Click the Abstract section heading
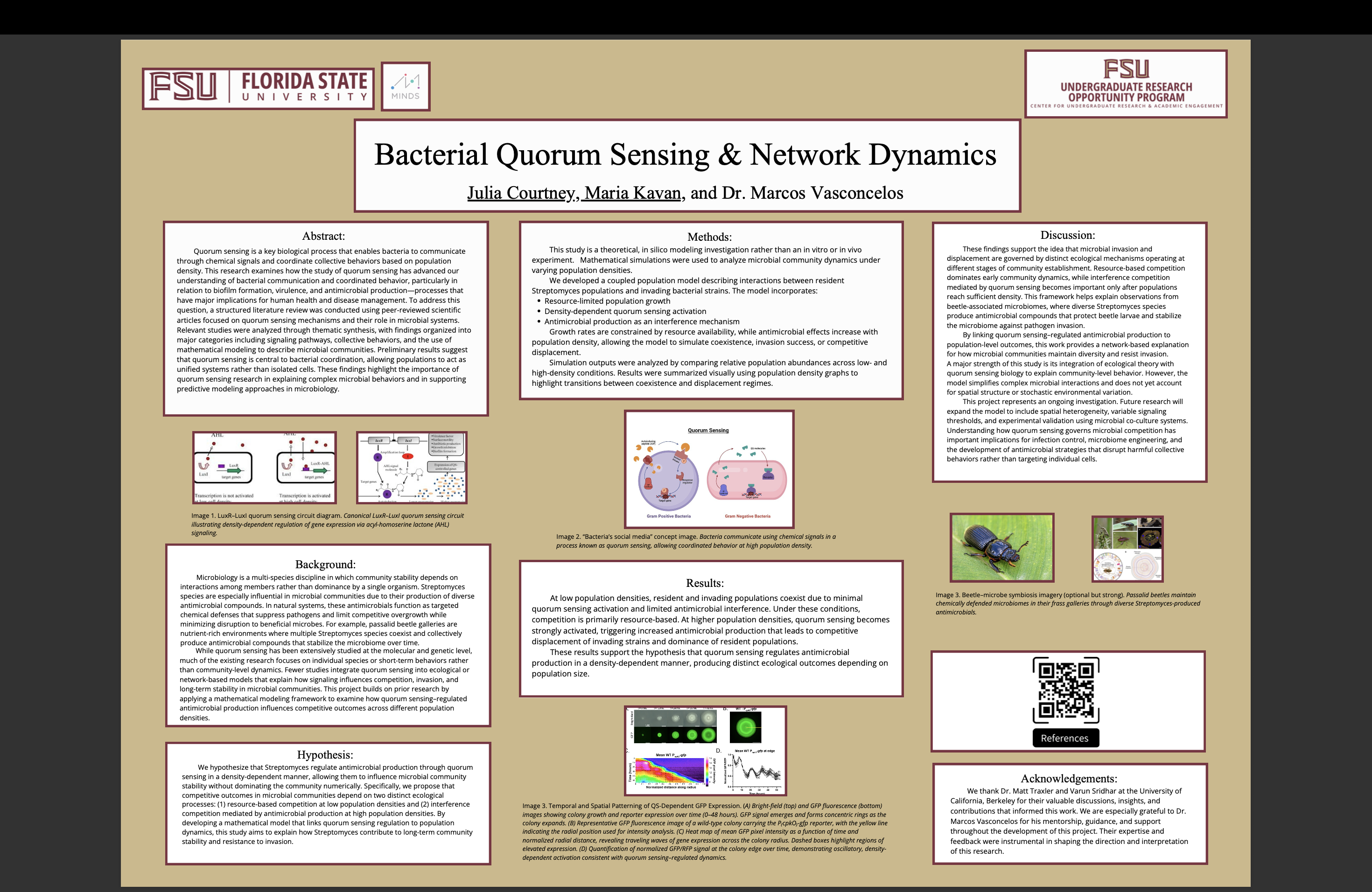1372x892 pixels. (323, 236)
